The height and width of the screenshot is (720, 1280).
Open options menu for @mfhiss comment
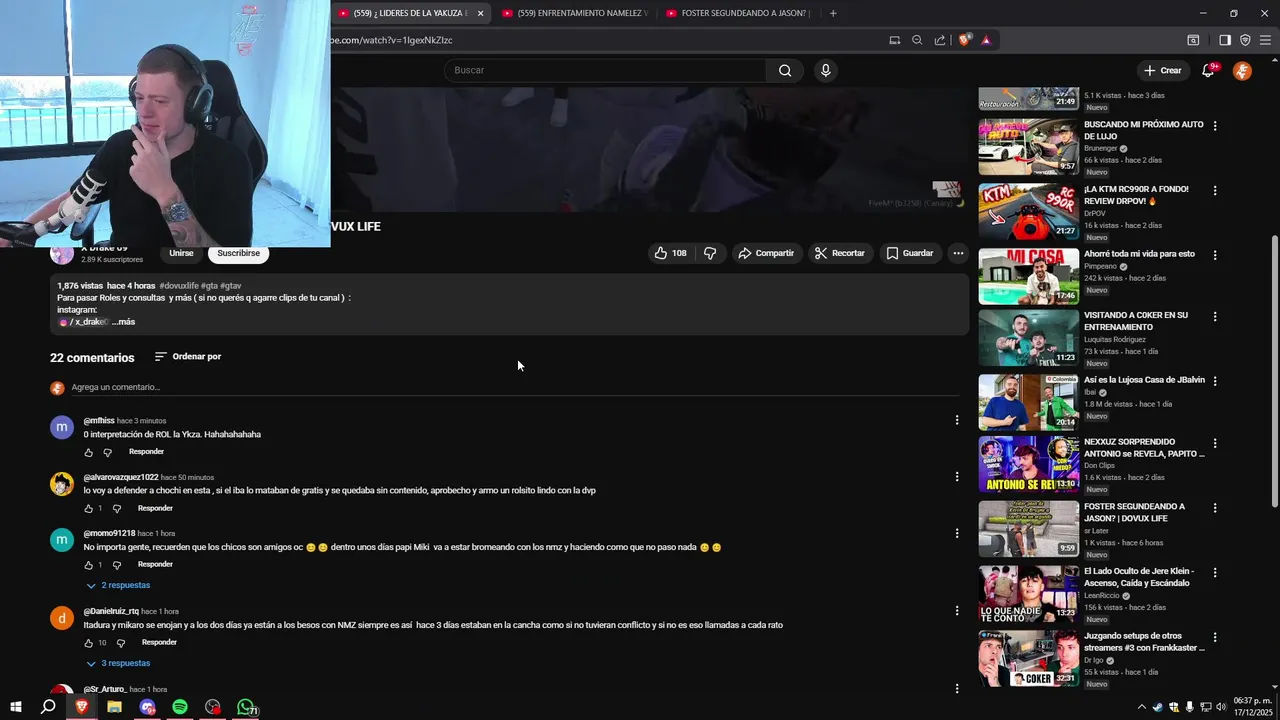pos(957,421)
